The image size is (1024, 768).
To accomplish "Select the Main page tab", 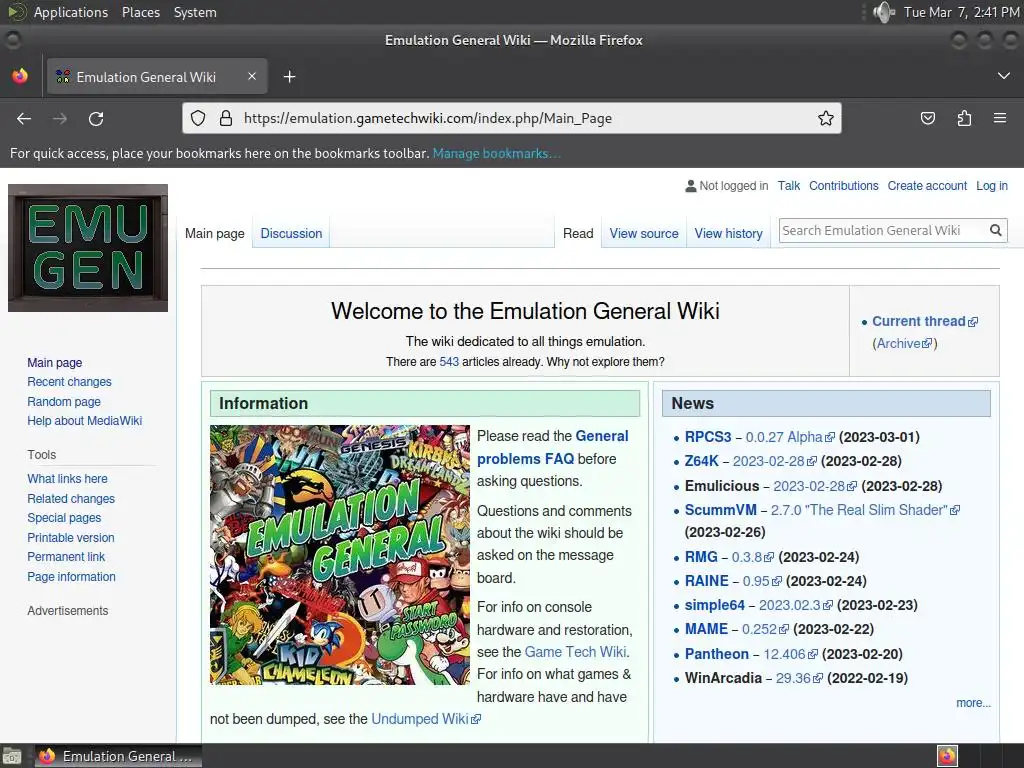I will 214,233.
